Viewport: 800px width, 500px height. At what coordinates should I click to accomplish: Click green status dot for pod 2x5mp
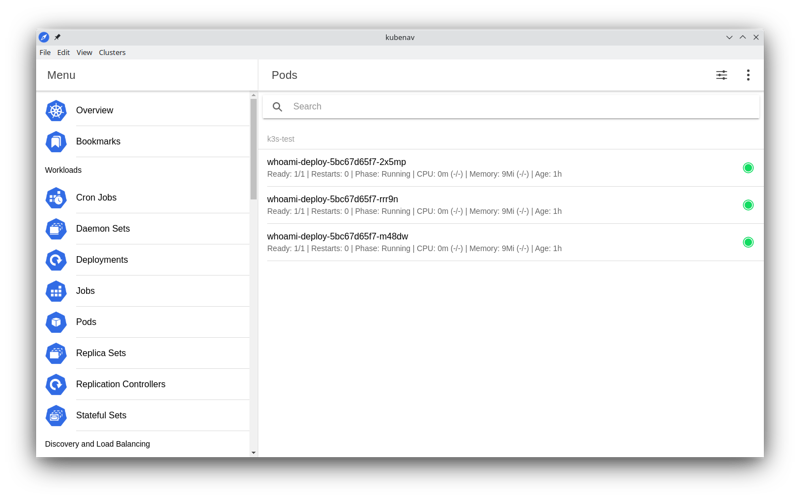pyautogui.click(x=748, y=168)
